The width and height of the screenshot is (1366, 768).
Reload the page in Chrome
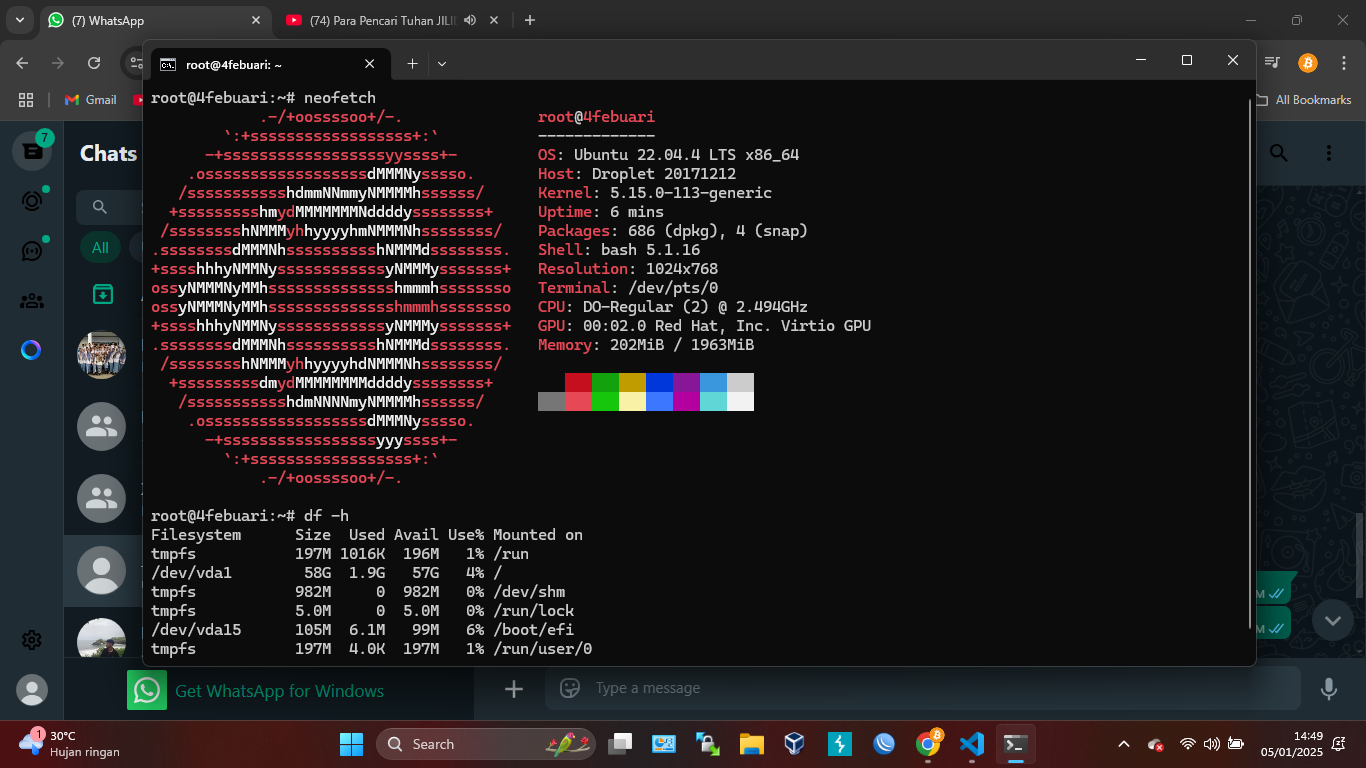click(x=94, y=62)
